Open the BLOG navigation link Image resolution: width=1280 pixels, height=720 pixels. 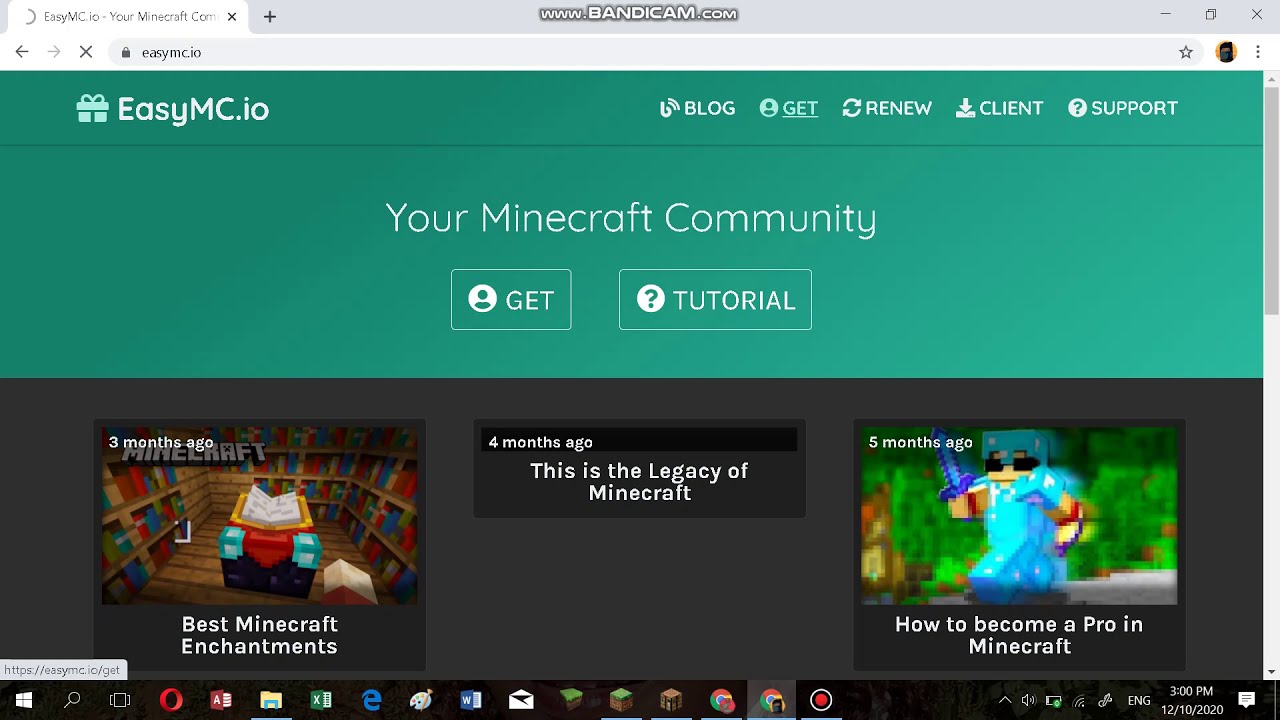coord(697,108)
